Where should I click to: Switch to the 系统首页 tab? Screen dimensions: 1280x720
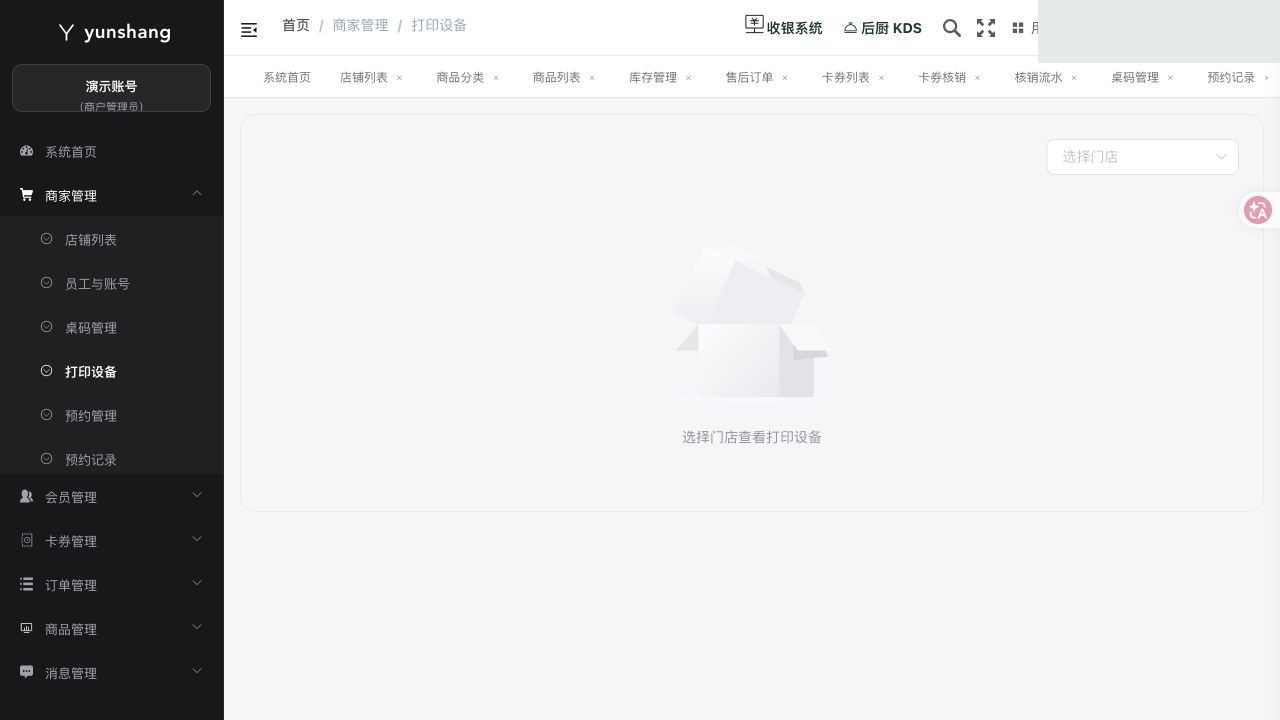pos(287,77)
